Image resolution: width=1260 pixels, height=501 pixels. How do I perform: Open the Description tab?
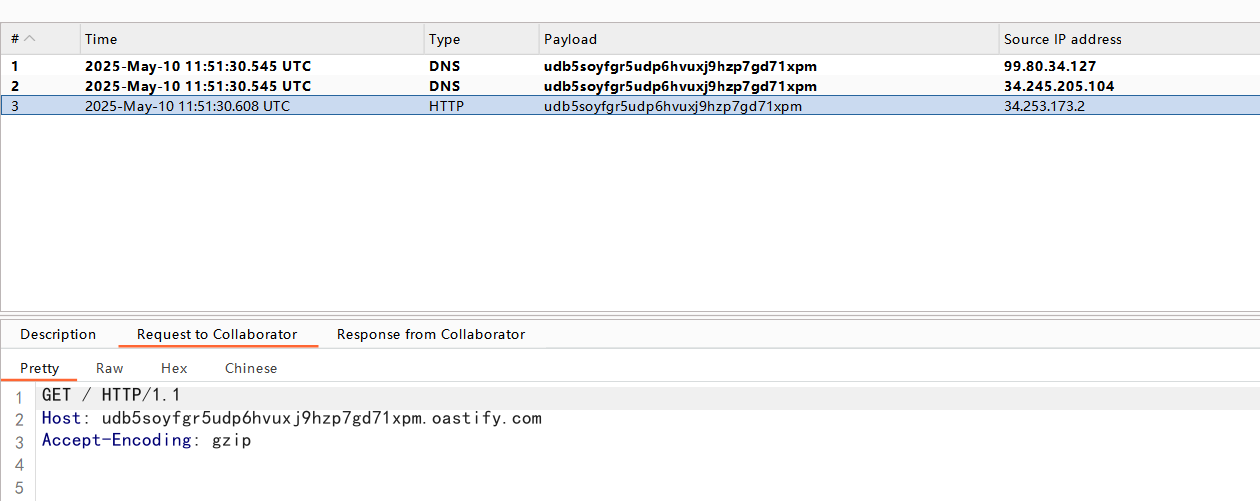pyautogui.click(x=58, y=334)
